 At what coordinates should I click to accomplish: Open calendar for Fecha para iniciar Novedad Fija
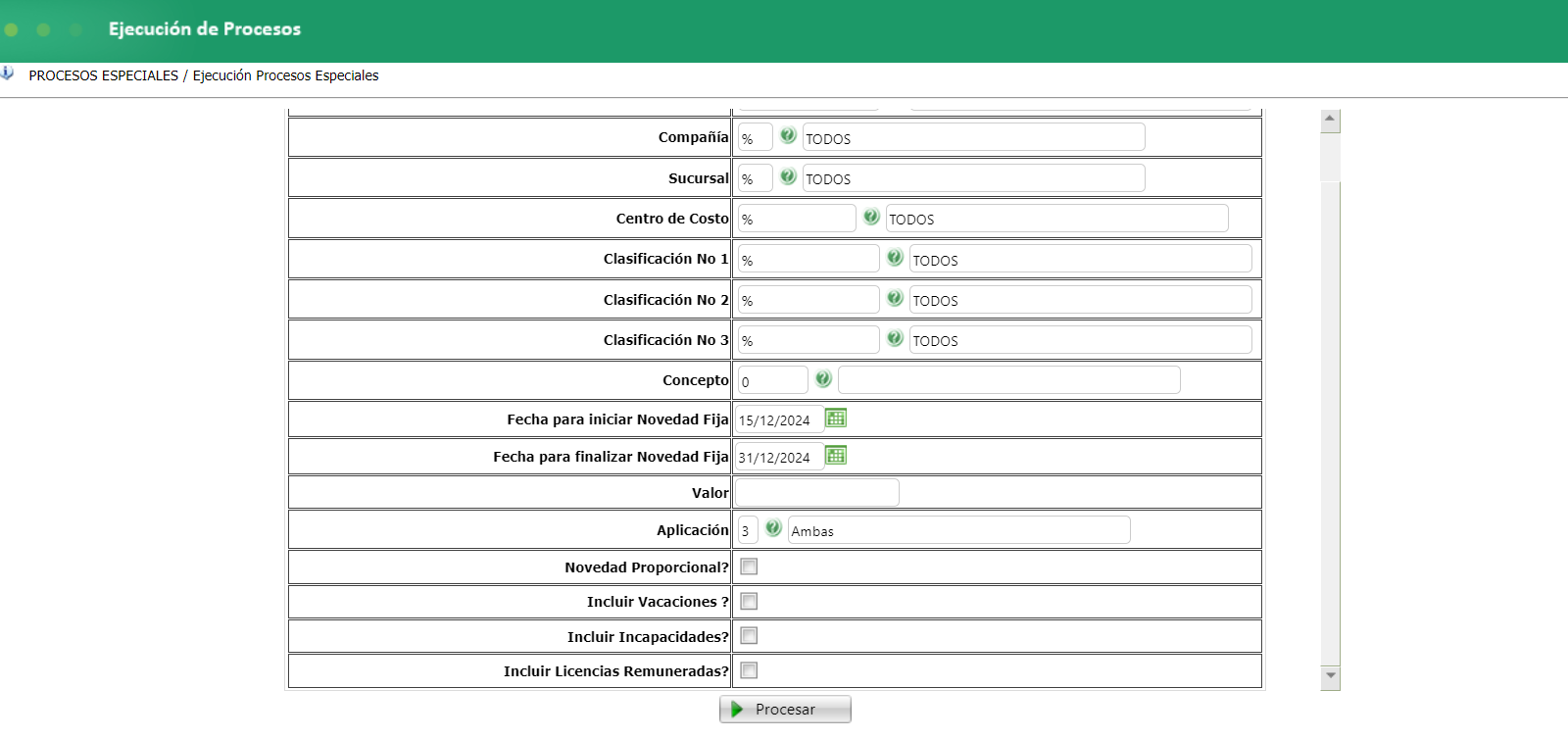tap(836, 419)
